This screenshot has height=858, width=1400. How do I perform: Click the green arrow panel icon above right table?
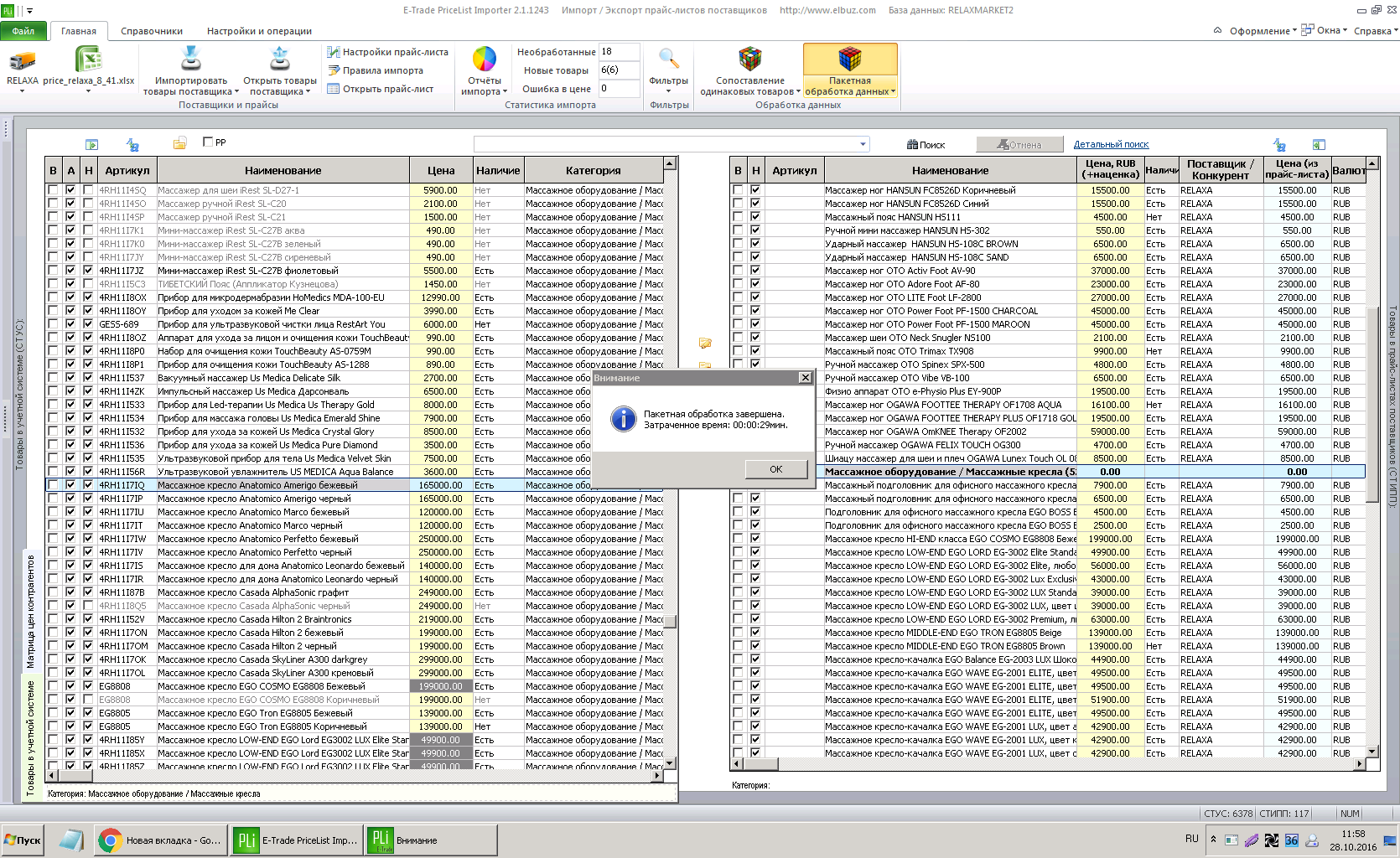1319,145
